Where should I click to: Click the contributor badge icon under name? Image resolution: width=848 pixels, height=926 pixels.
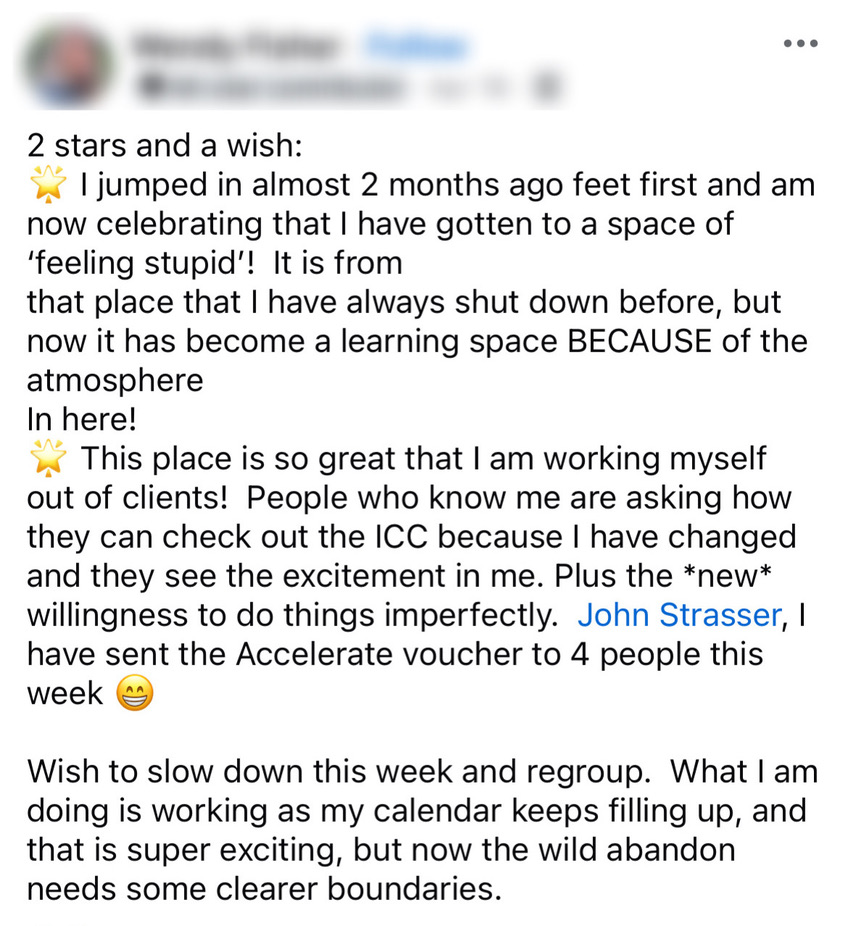150,87
